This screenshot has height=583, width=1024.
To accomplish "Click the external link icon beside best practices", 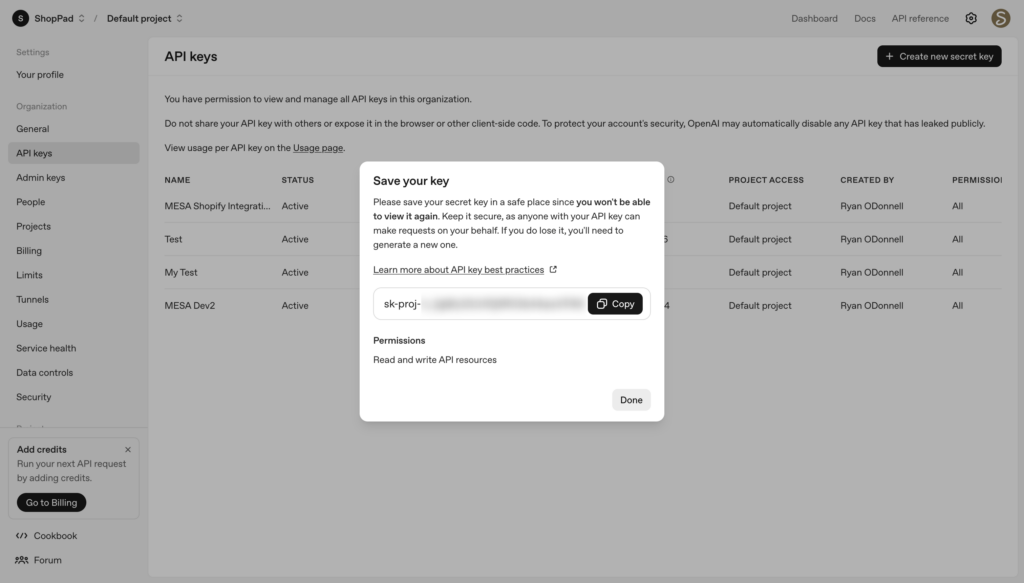I will click(x=553, y=269).
